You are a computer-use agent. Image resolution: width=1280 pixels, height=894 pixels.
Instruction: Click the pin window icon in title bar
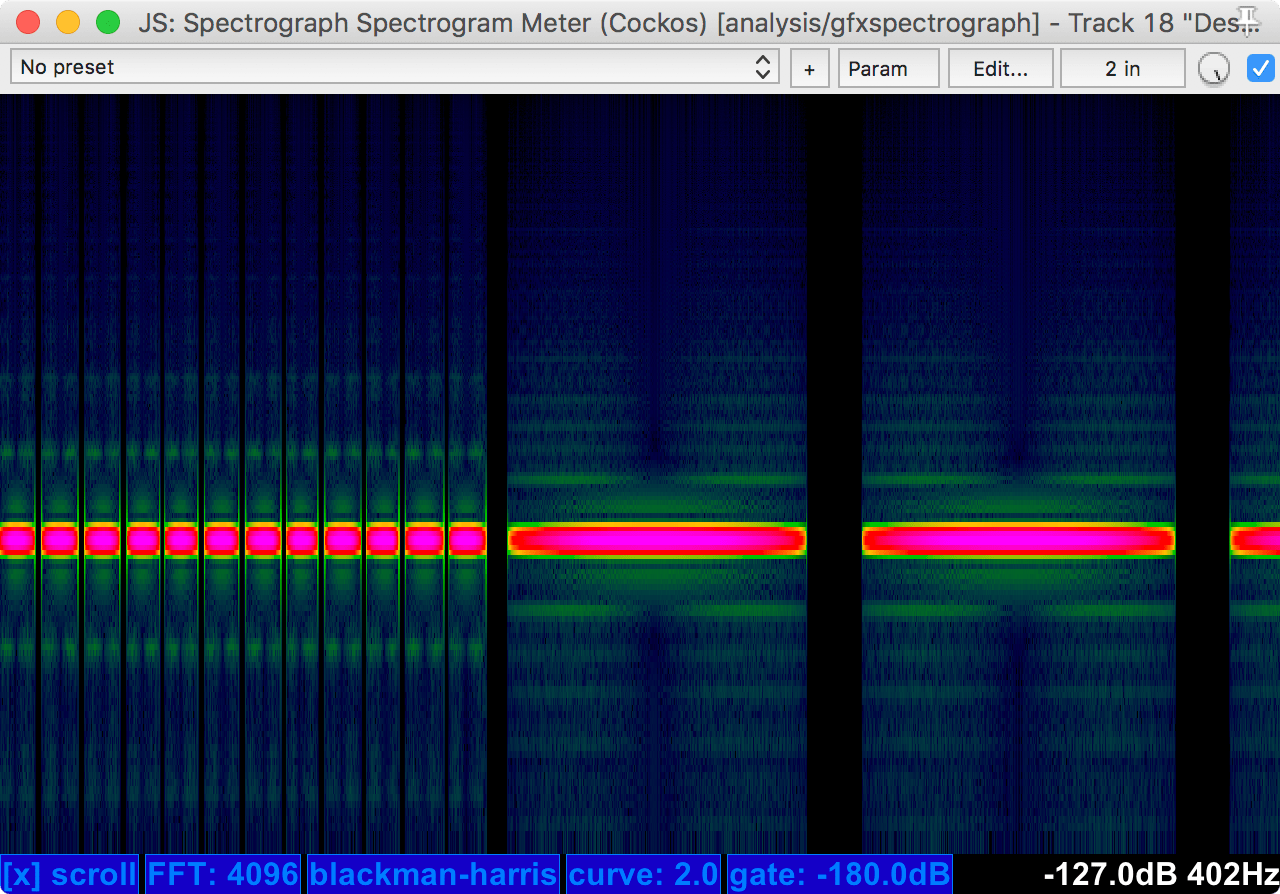(1248, 17)
